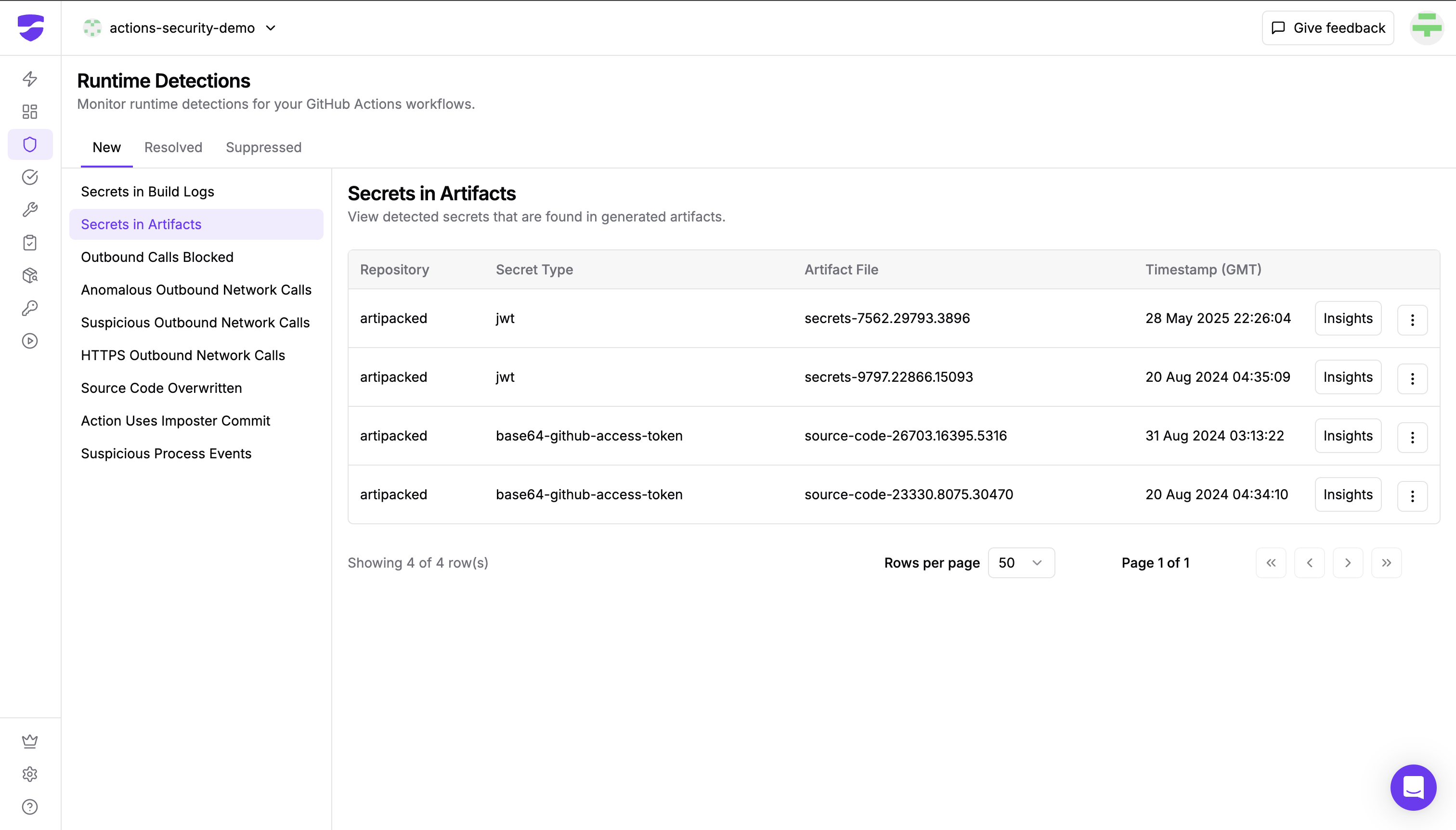Open the rows per page dropdown
The height and width of the screenshot is (830, 1456).
(1020, 563)
